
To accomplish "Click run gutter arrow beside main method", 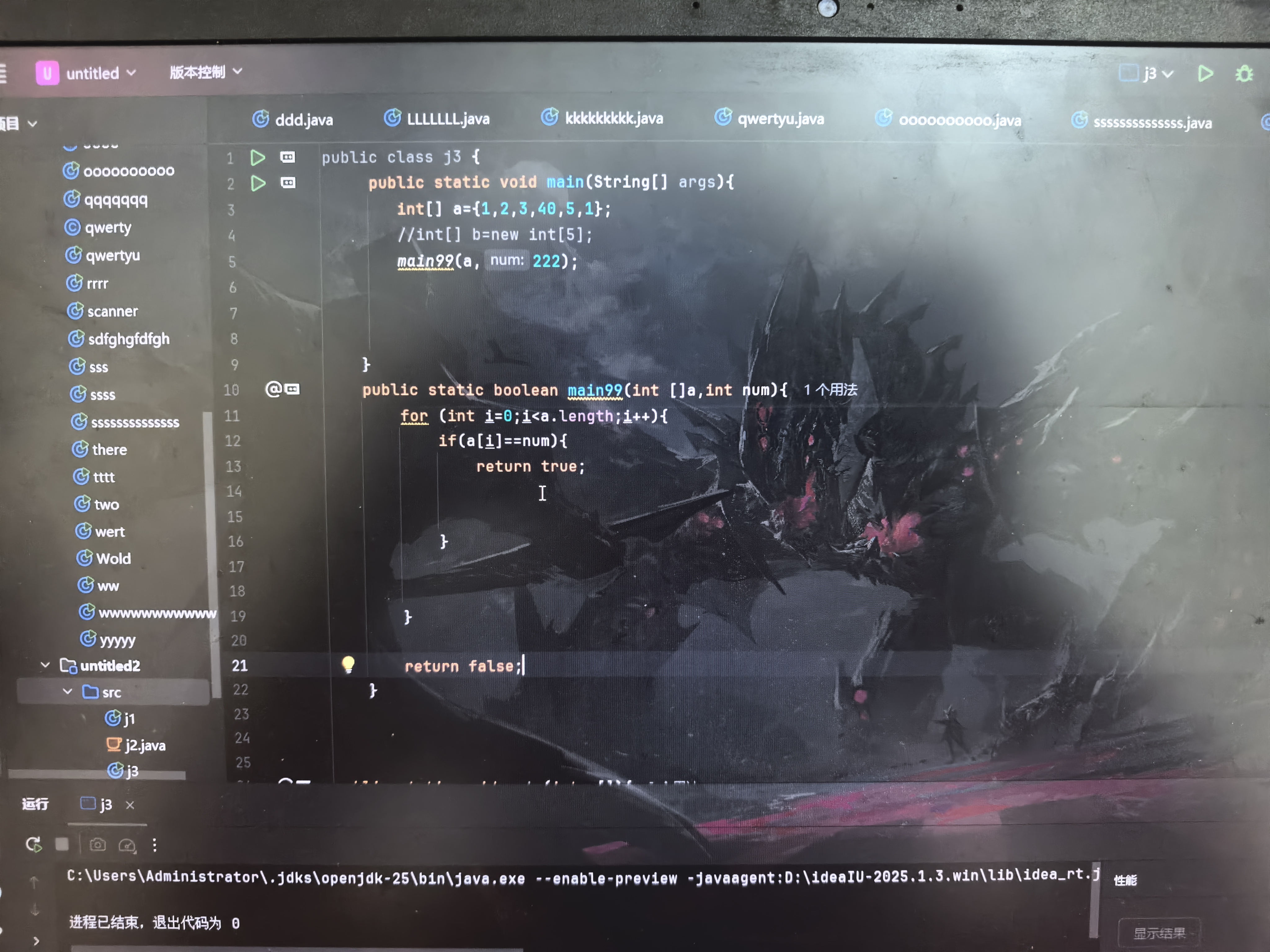I will click(x=258, y=183).
